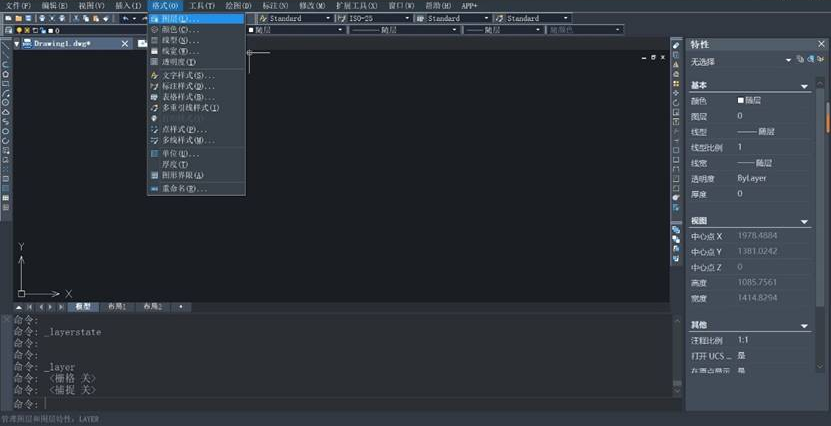
Task: Open the ISO-25 dimension style dropdown
Action: pyautogui.click(x=374, y=19)
